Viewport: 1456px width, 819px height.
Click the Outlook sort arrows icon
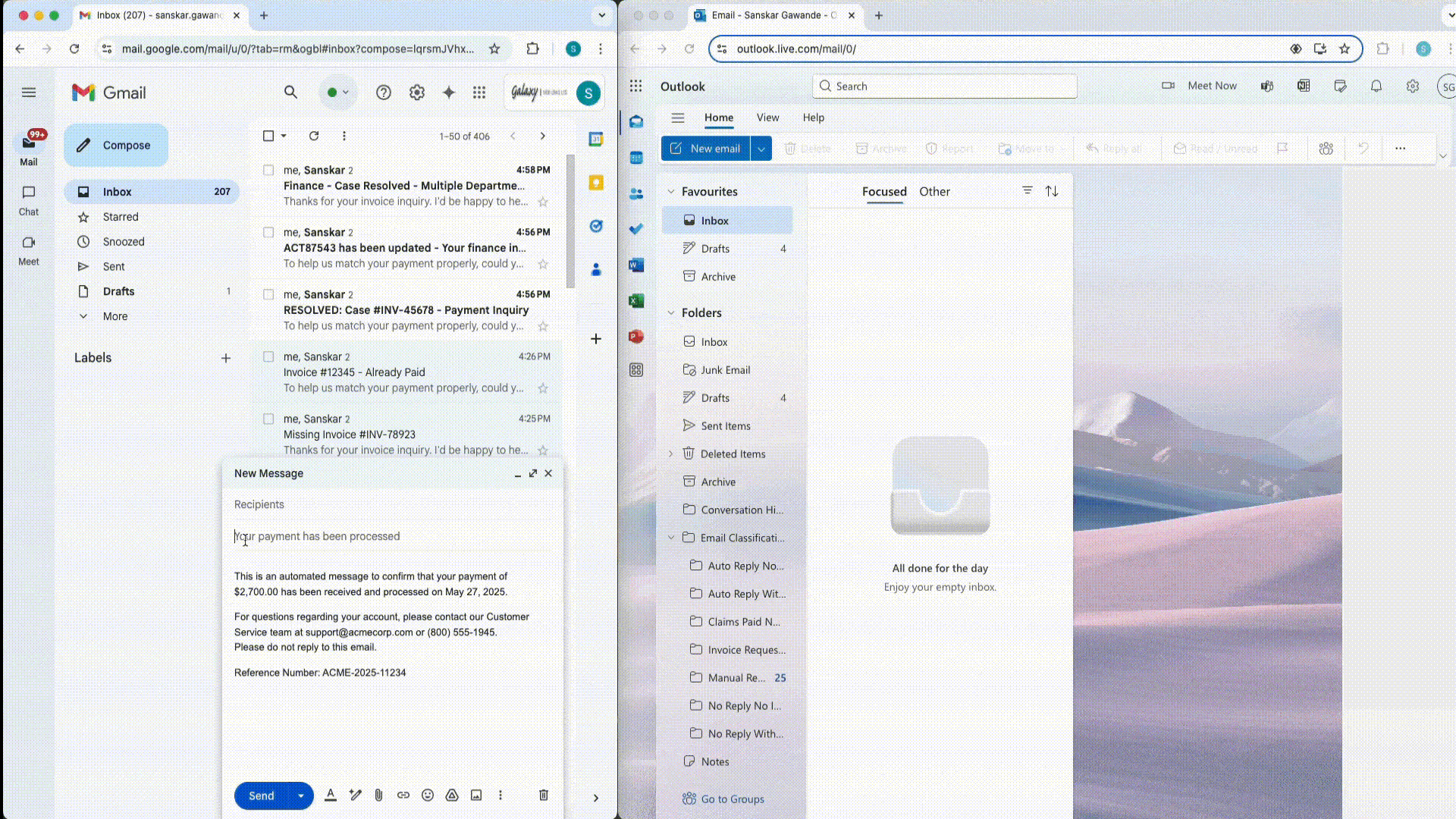[x=1052, y=192]
